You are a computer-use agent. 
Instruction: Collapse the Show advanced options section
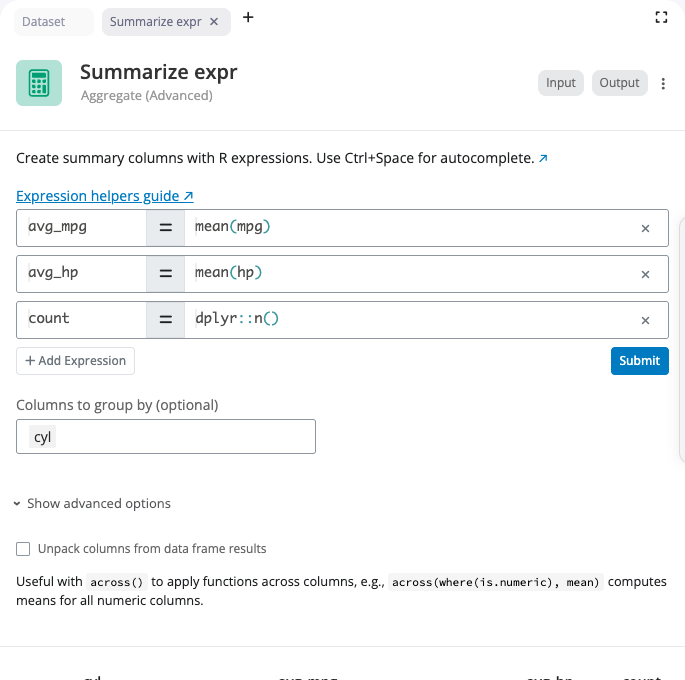(93, 504)
